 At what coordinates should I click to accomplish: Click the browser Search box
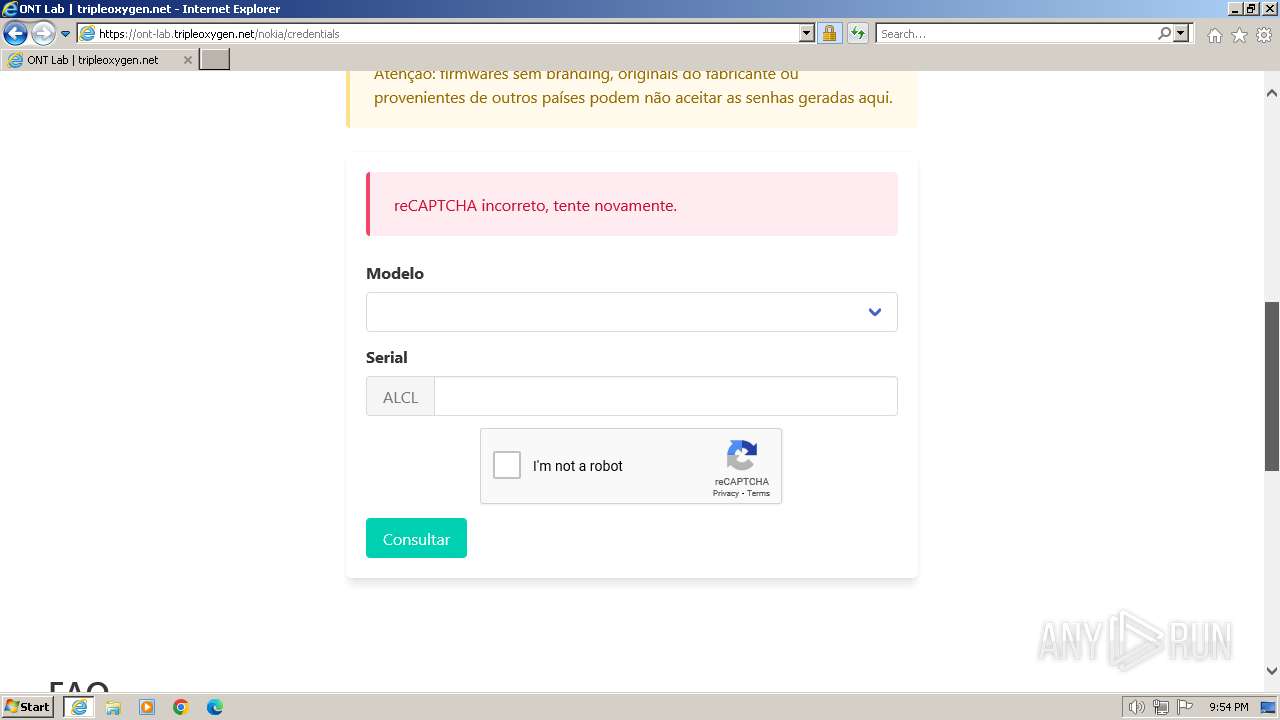(1016, 33)
